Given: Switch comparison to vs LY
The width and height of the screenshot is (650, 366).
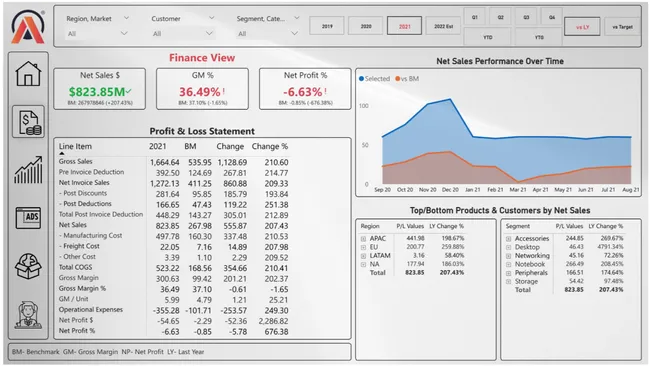Looking at the screenshot, I should 582,27.
